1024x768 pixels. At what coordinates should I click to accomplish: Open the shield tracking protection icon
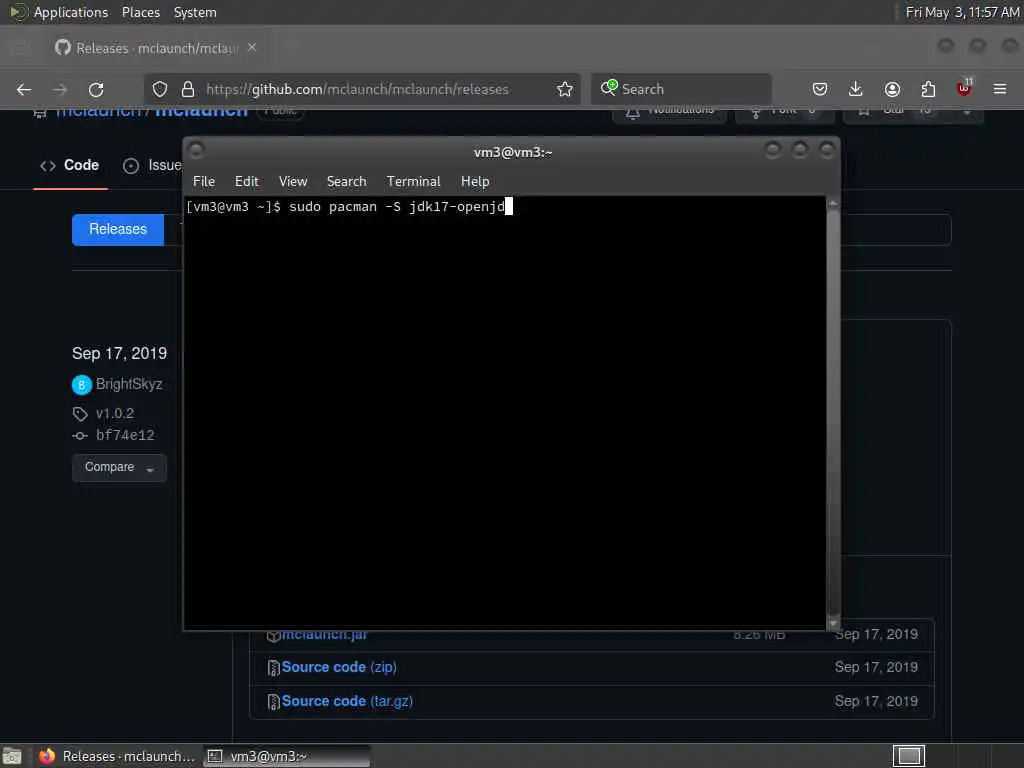click(160, 89)
